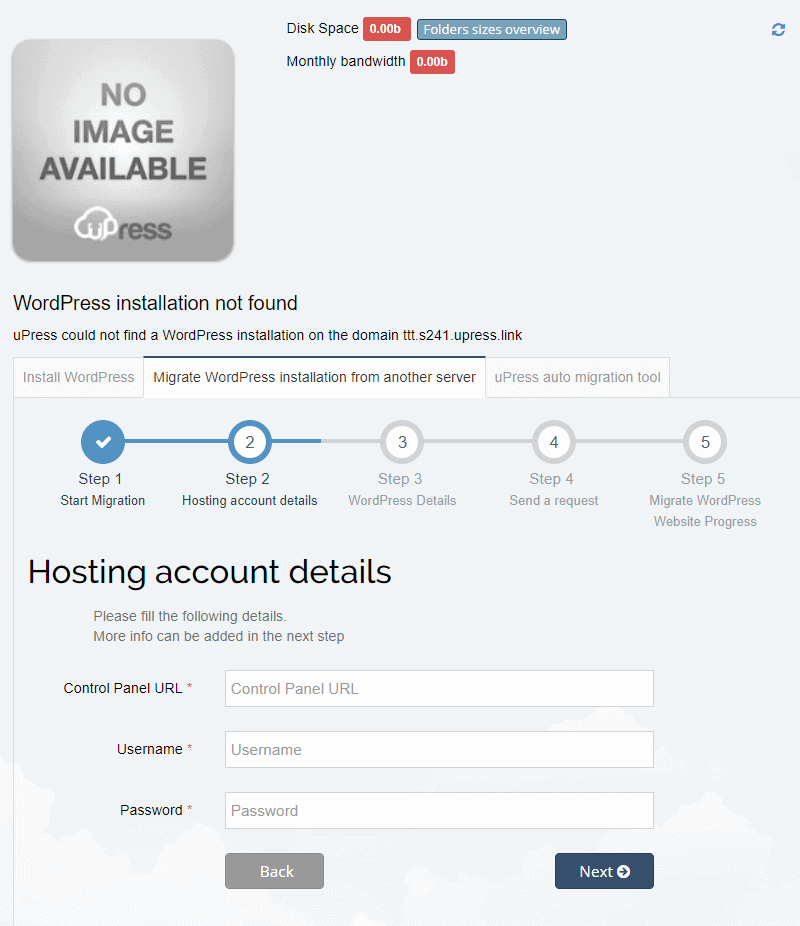The width and height of the screenshot is (800, 926).
Task: Click the 'More info can be added in the next step' text
Action: tap(218, 636)
